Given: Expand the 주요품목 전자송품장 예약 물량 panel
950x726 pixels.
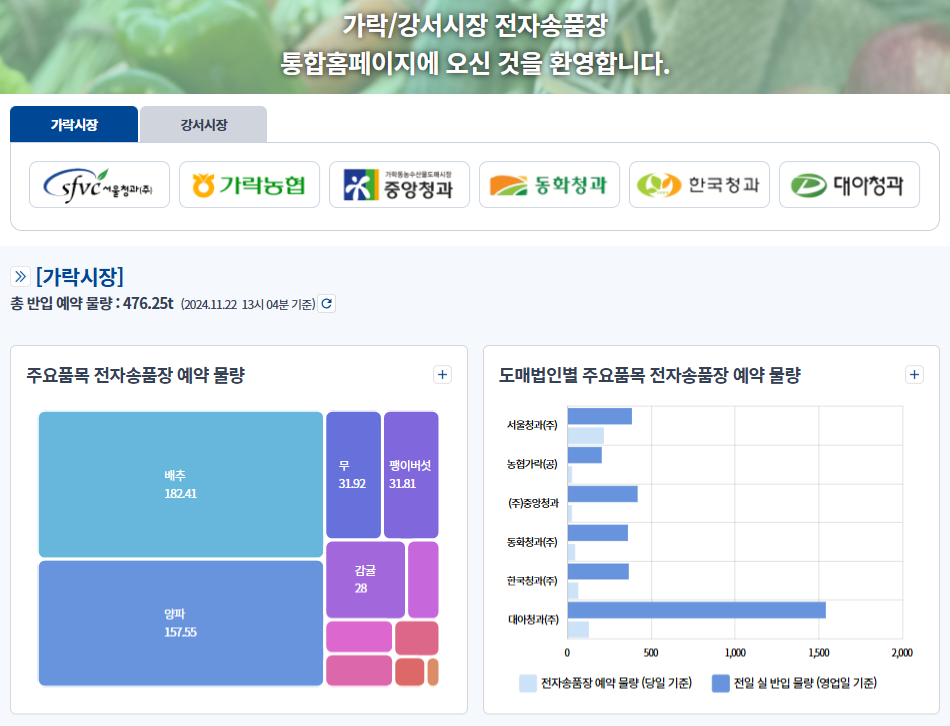Looking at the screenshot, I should click(x=442, y=375).
